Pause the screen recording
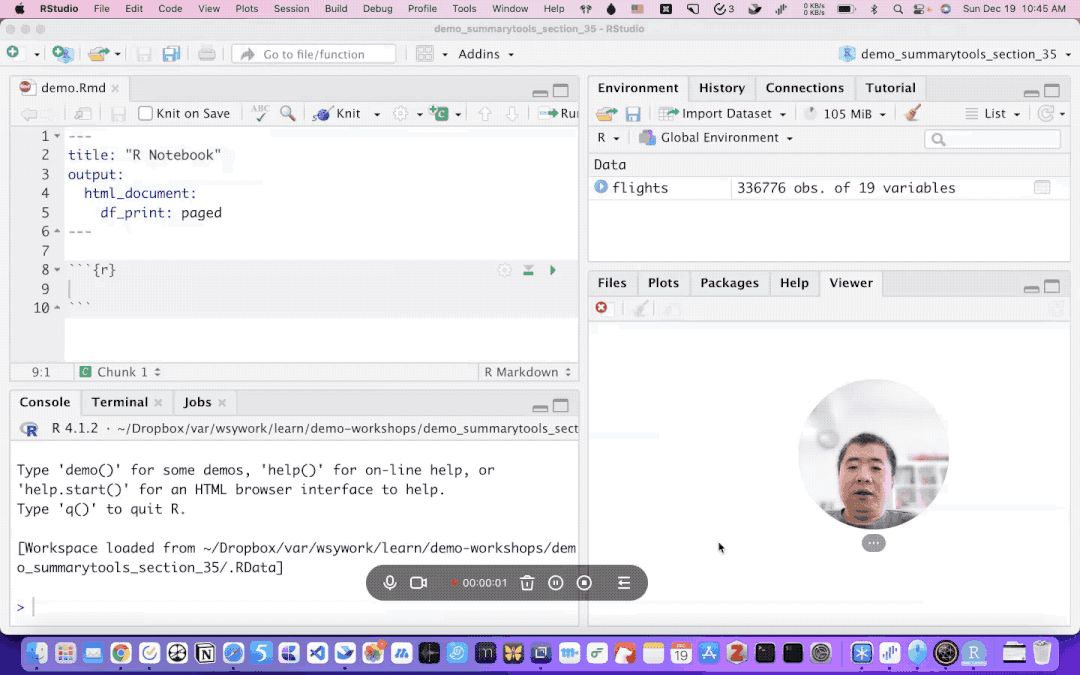Screen dimensions: 1080x675 click(556, 583)
